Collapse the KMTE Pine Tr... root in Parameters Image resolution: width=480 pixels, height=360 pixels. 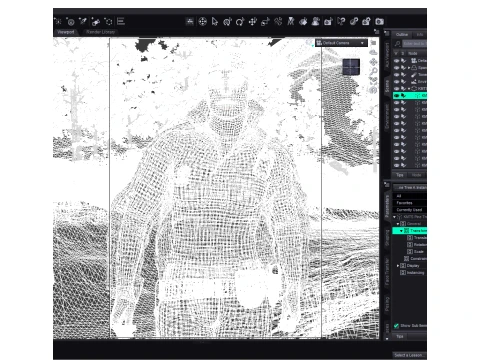(395, 217)
